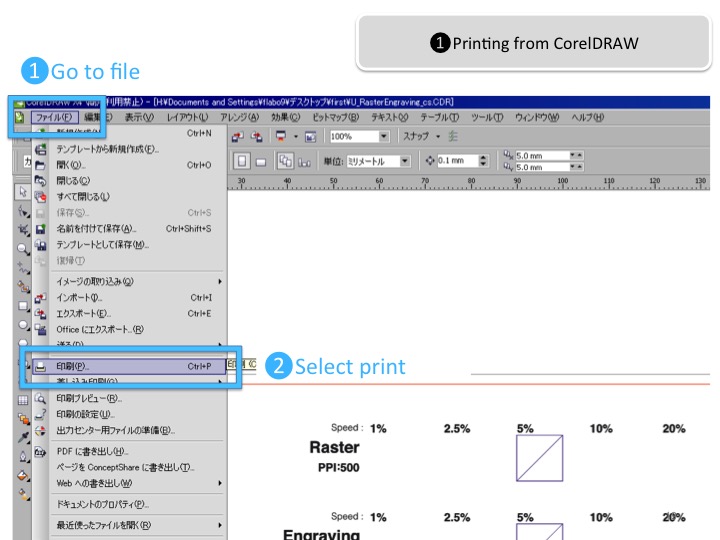The height and width of the screenshot is (540, 720).
Task: Open the ファイル(F) menu
Action: click(x=54, y=117)
